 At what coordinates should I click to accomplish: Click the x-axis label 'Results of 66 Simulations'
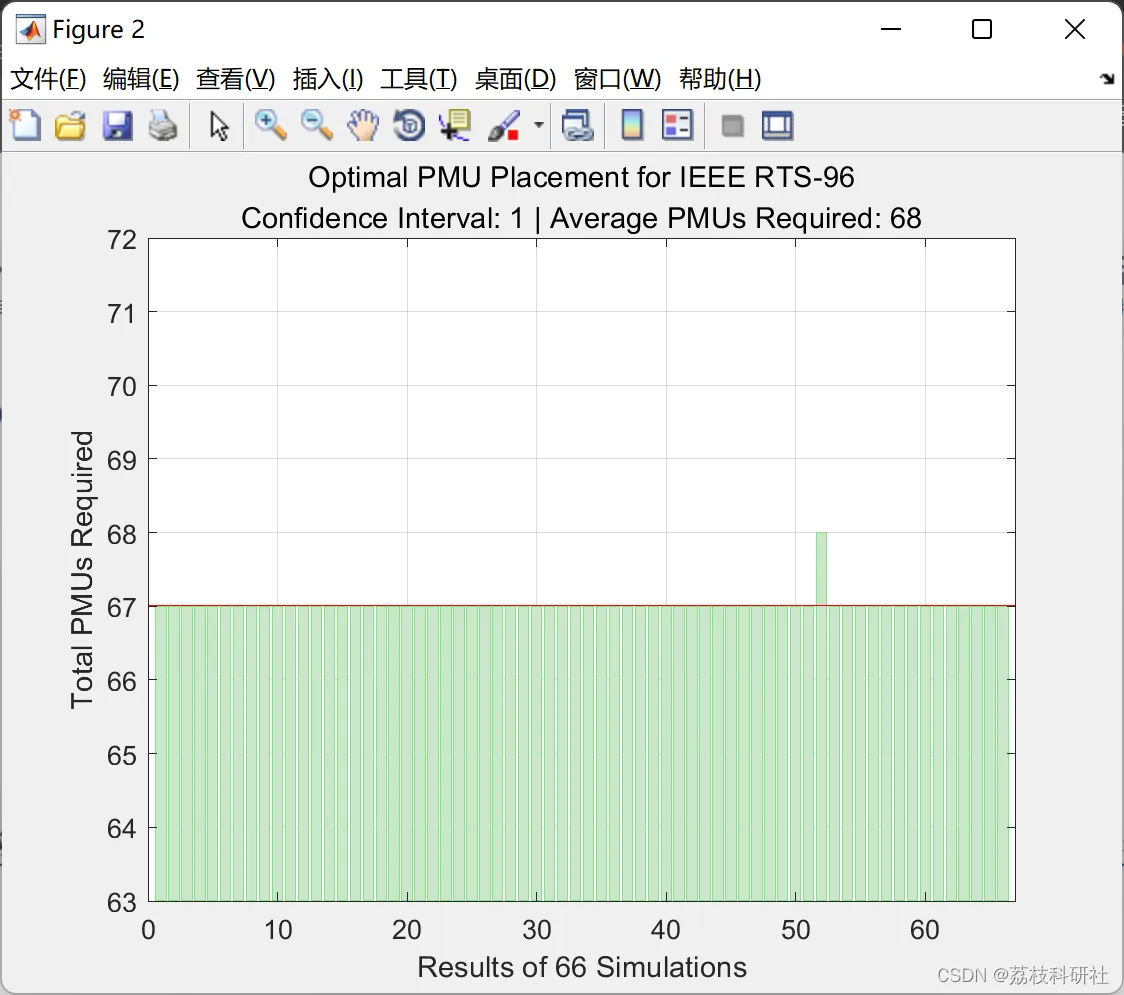[582, 967]
